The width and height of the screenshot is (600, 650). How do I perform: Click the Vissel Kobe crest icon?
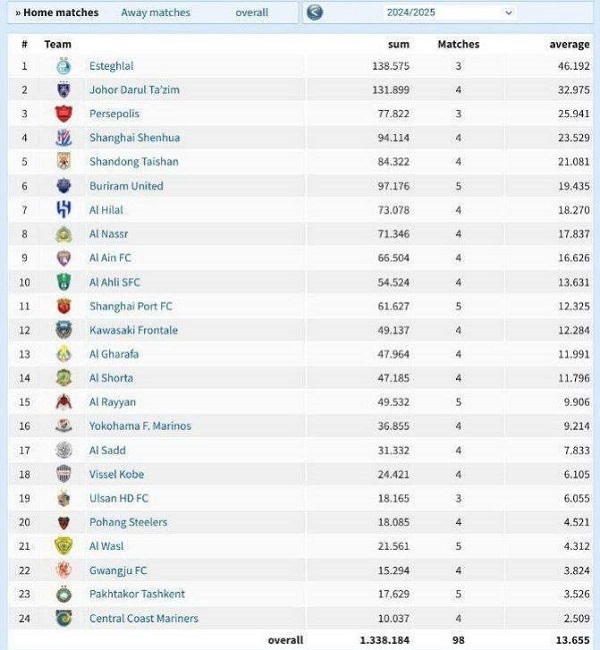click(x=64, y=474)
